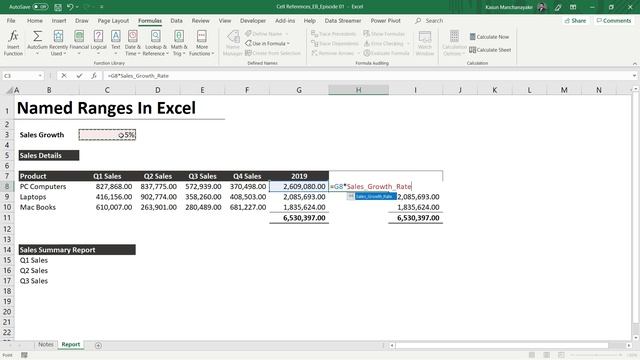Click the PC Computers cell

[x=49, y=187]
